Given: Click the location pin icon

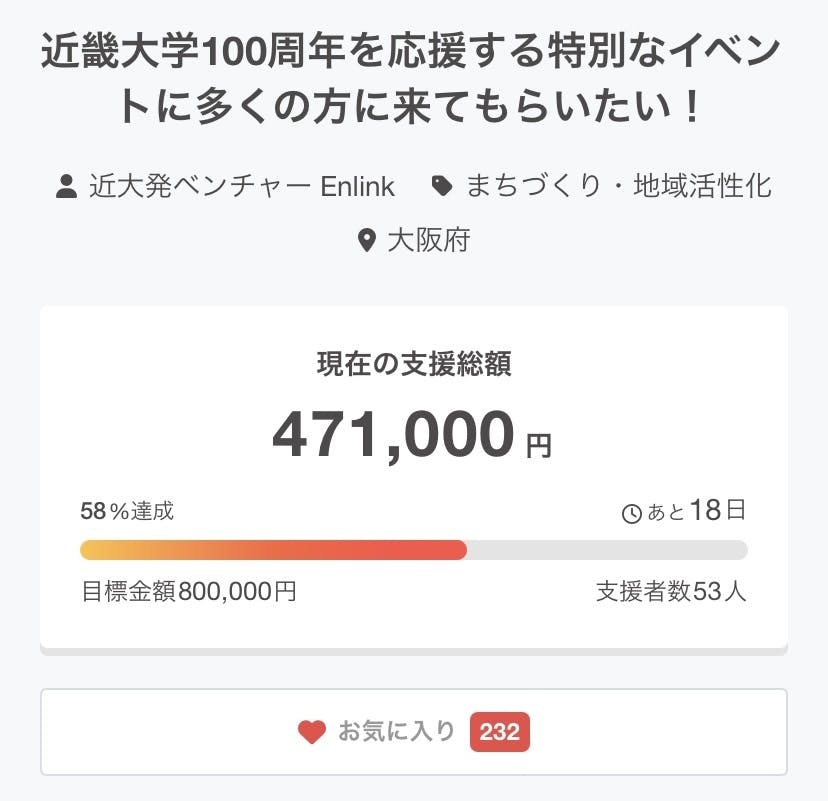Looking at the screenshot, I should coord(367,241).
